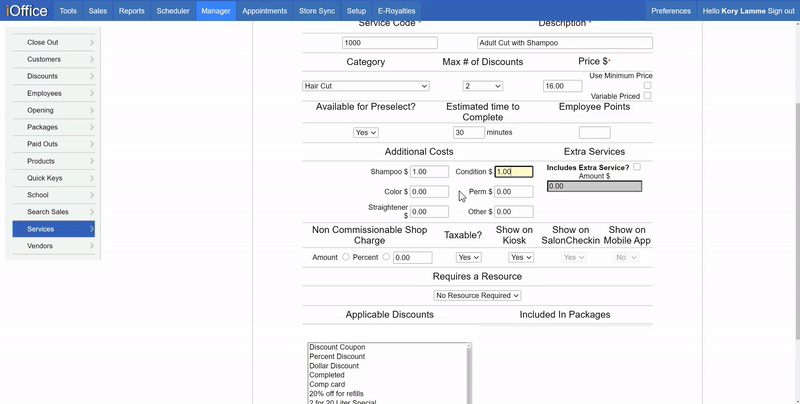Click the Service Code field
The height and width of the screenshot is (404, 800).
(390, 43)
